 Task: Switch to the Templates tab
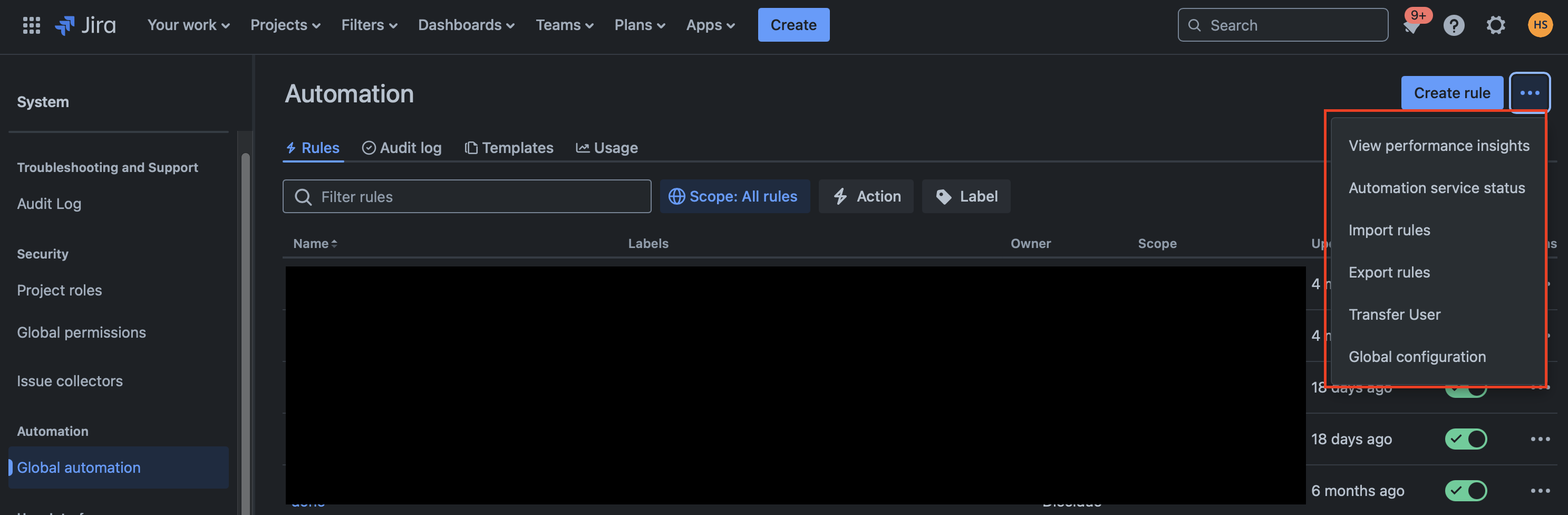pos(509,148)
